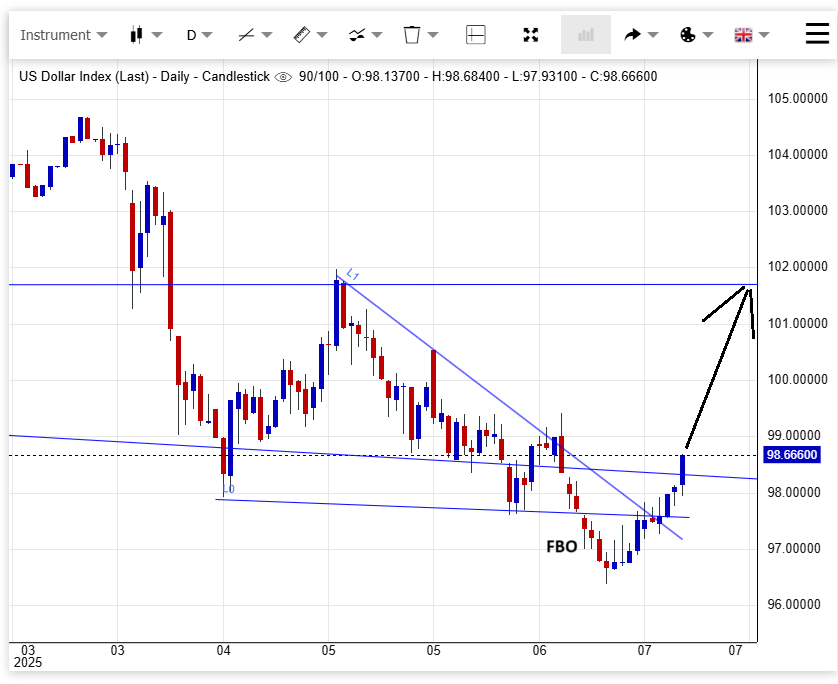Viewport: 838px width, 684px height.
Task: Click the greyed bar chart volume button
Action: point(586,35)
